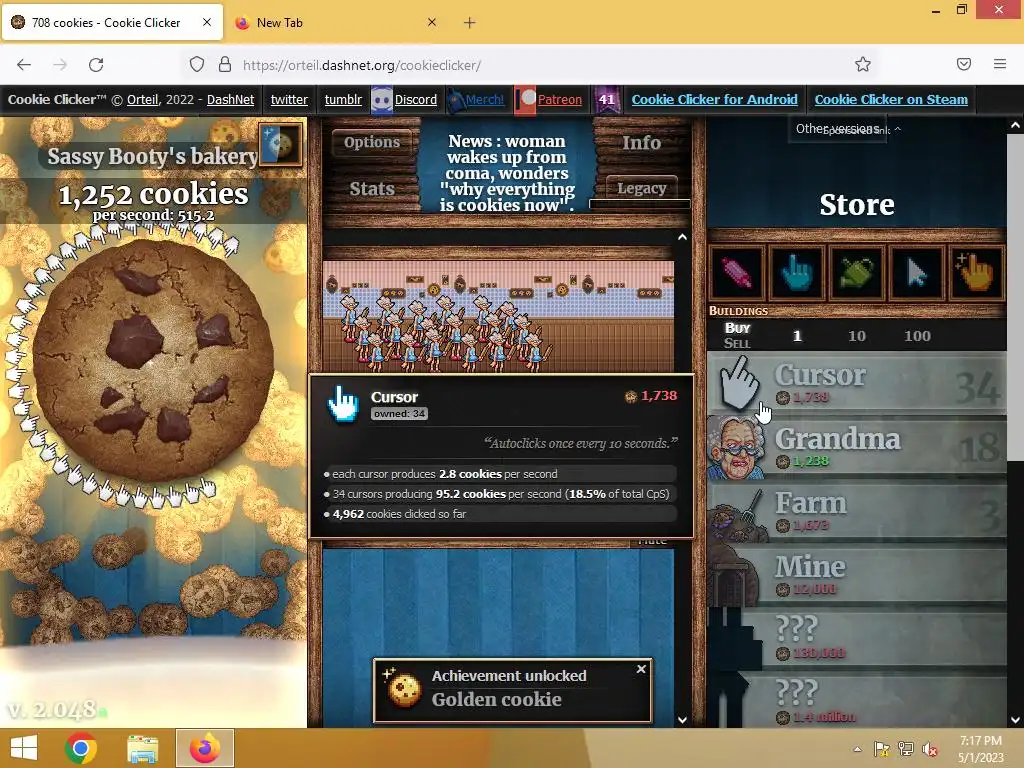
Task: Click the news ticker headline
Action: [x=507, y=173]
